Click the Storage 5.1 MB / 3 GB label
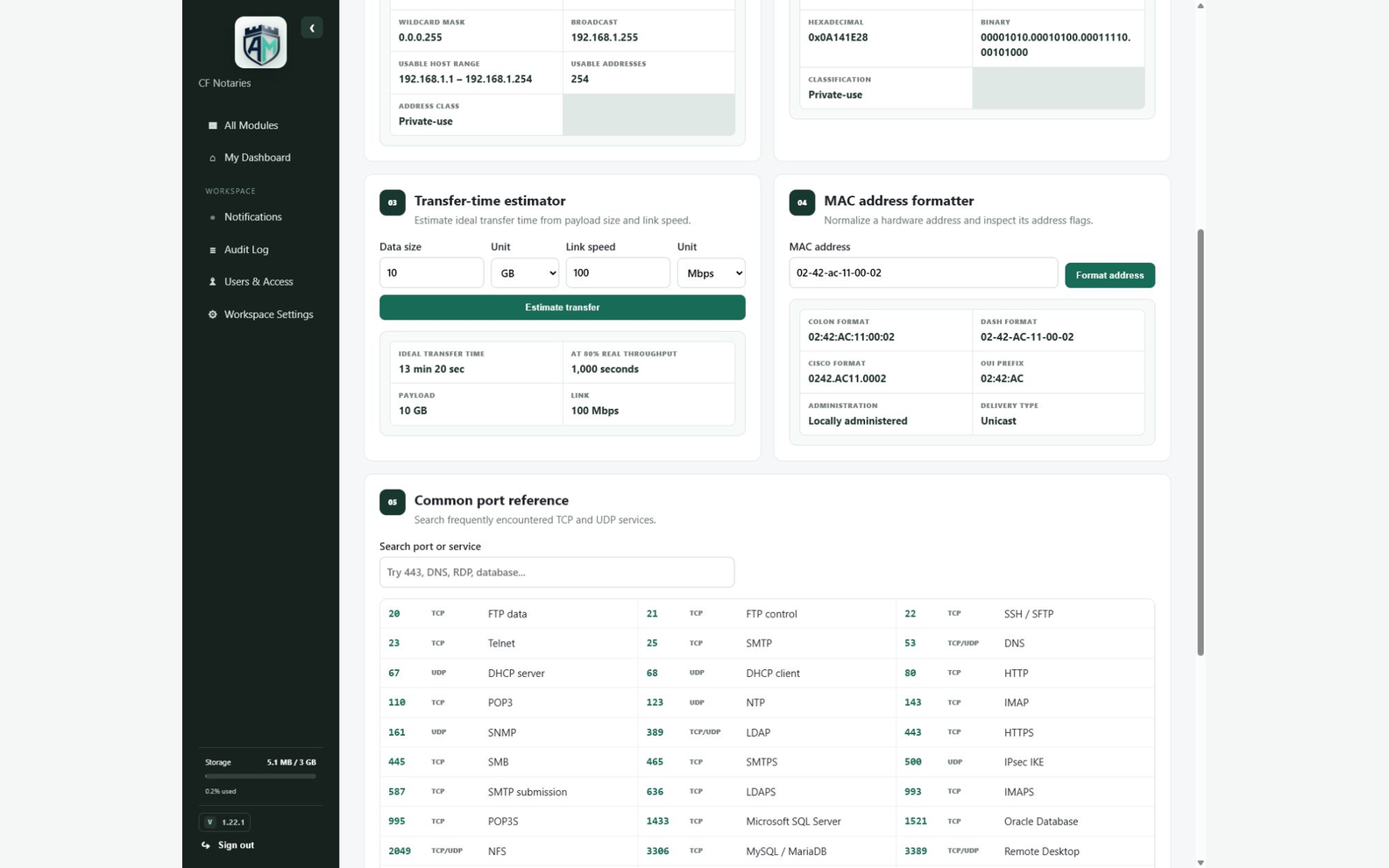 pos(260,763)
